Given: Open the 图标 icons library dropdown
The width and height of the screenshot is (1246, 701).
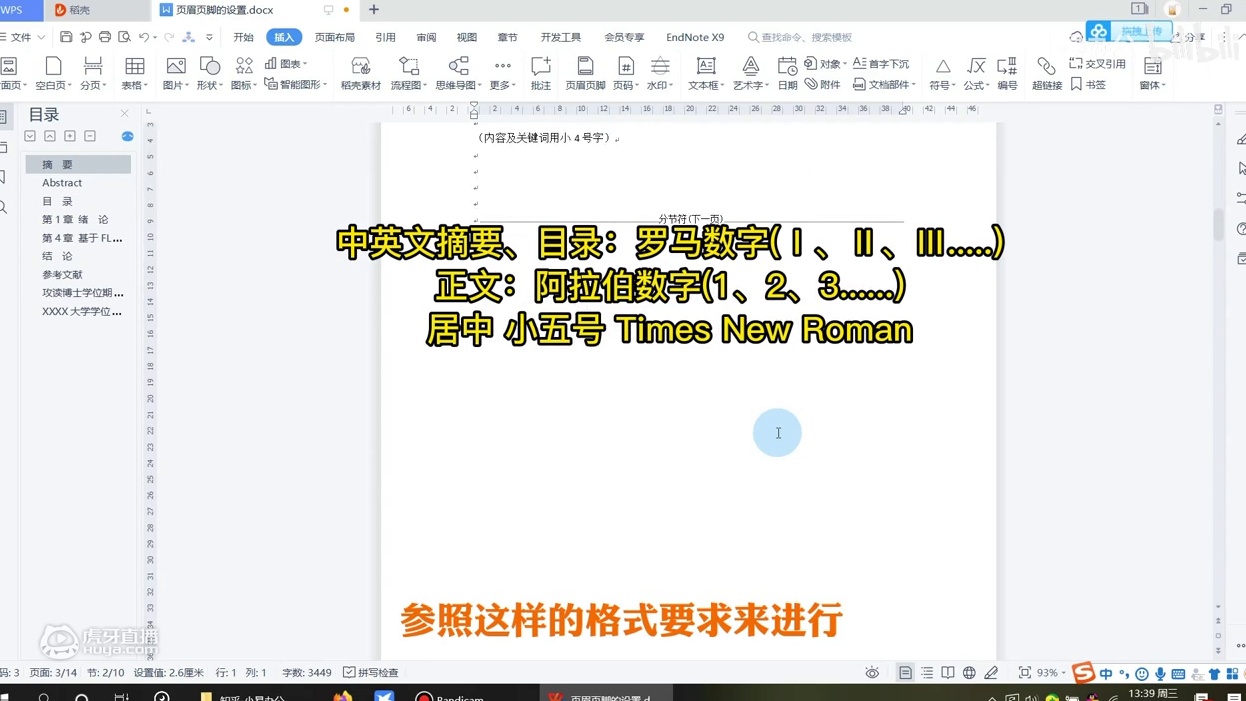Looking at the screenshot, I should 243,73.
